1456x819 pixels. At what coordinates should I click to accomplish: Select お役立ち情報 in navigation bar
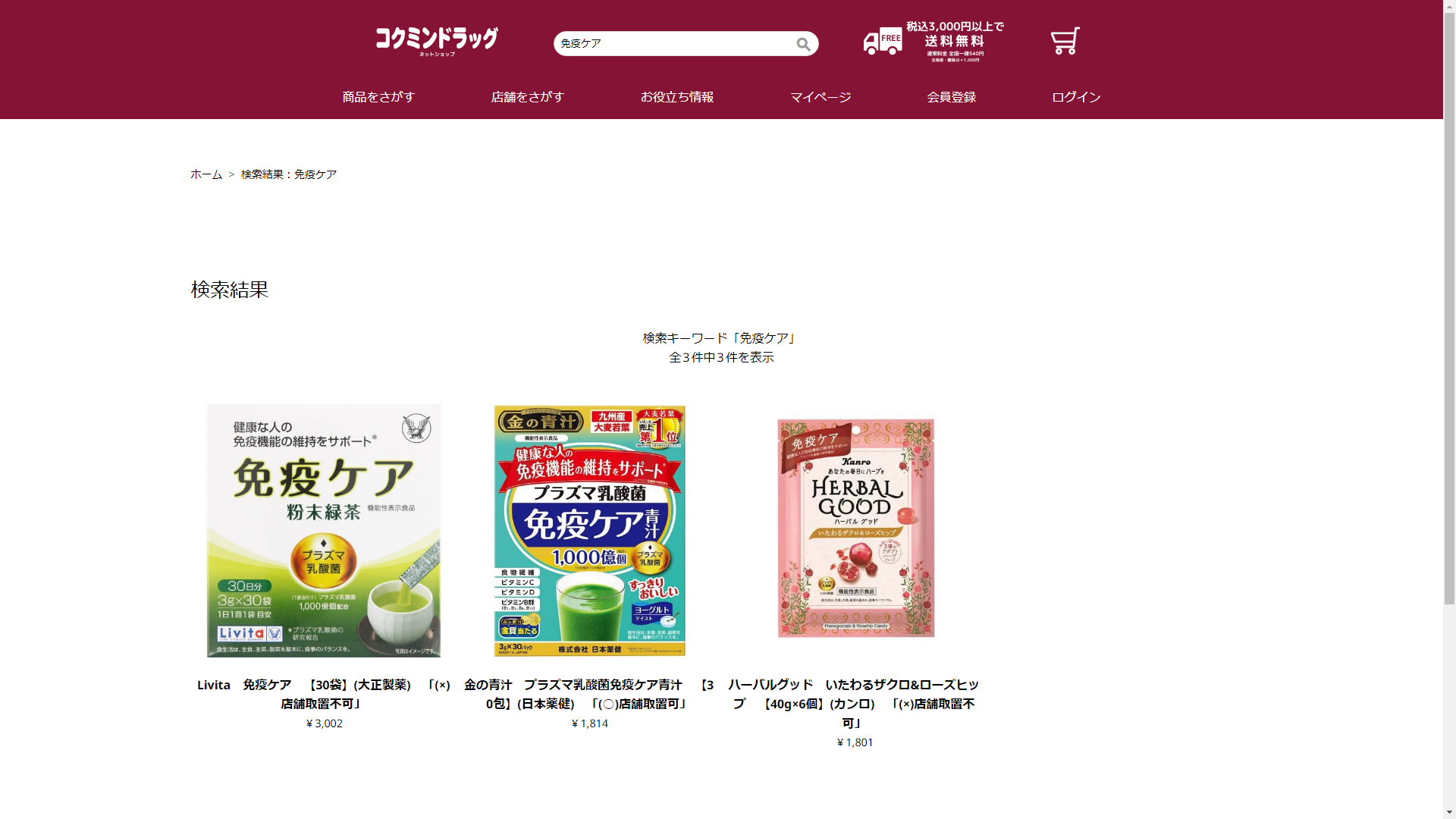click(677, 97)
